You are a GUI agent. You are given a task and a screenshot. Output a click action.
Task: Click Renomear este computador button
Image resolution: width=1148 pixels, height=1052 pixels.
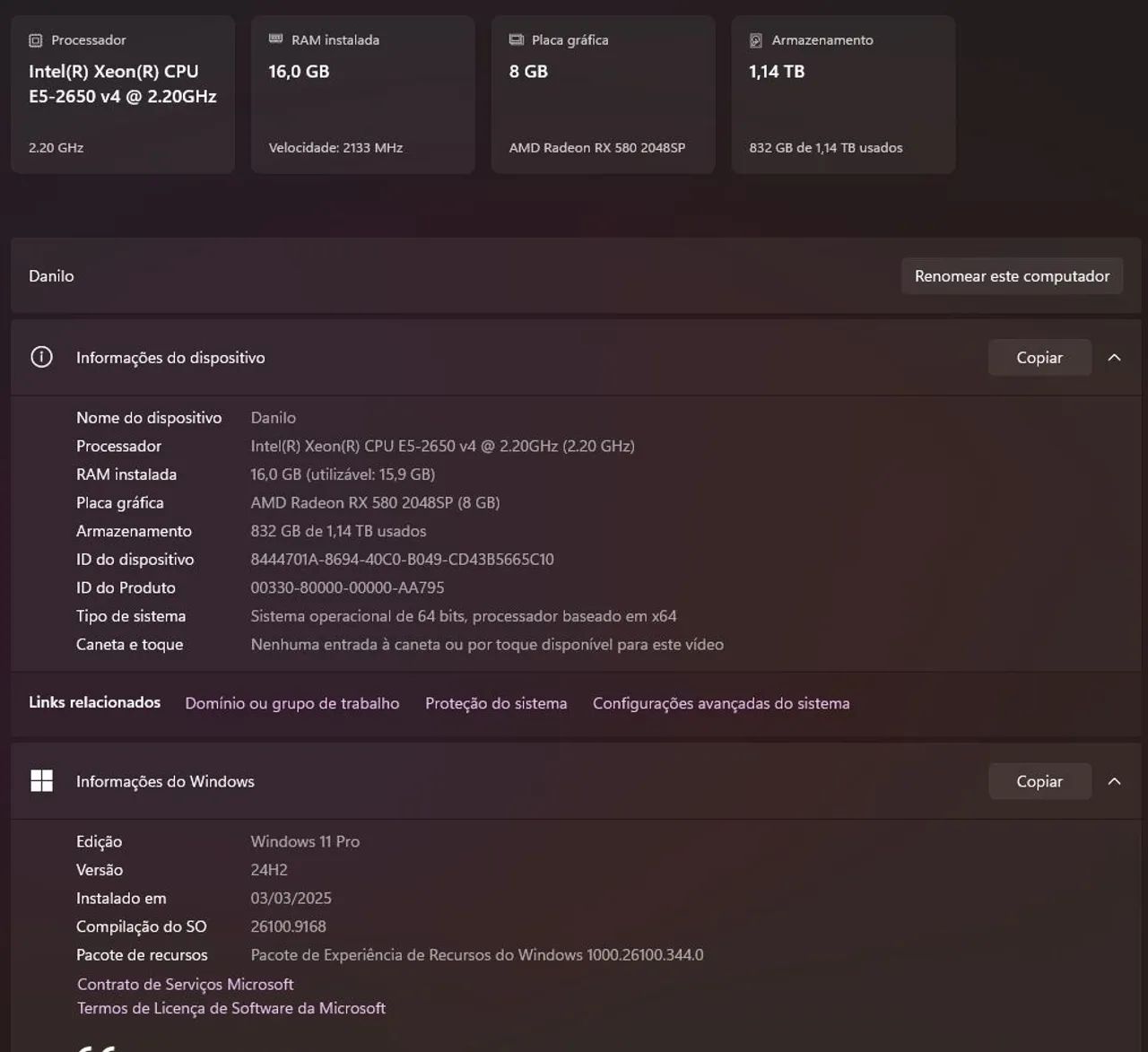[x=1012, y=276]
